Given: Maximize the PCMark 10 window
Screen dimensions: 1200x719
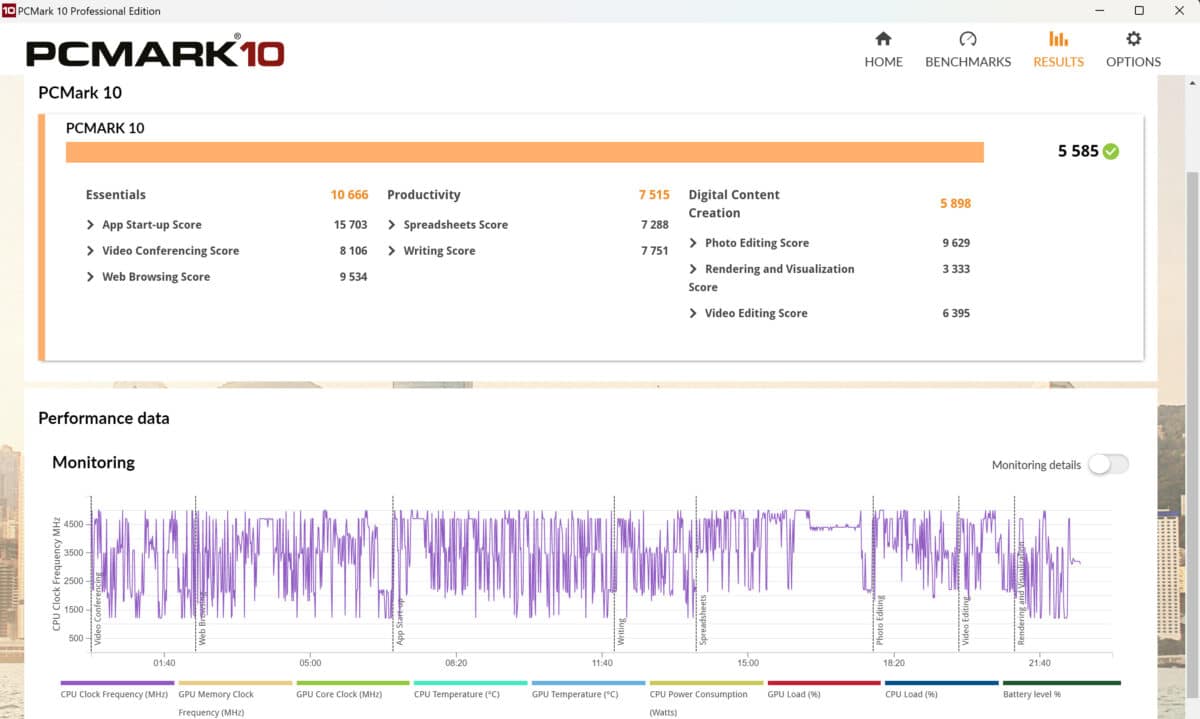Looking at the screenshot, I should tap(1139, 11).
